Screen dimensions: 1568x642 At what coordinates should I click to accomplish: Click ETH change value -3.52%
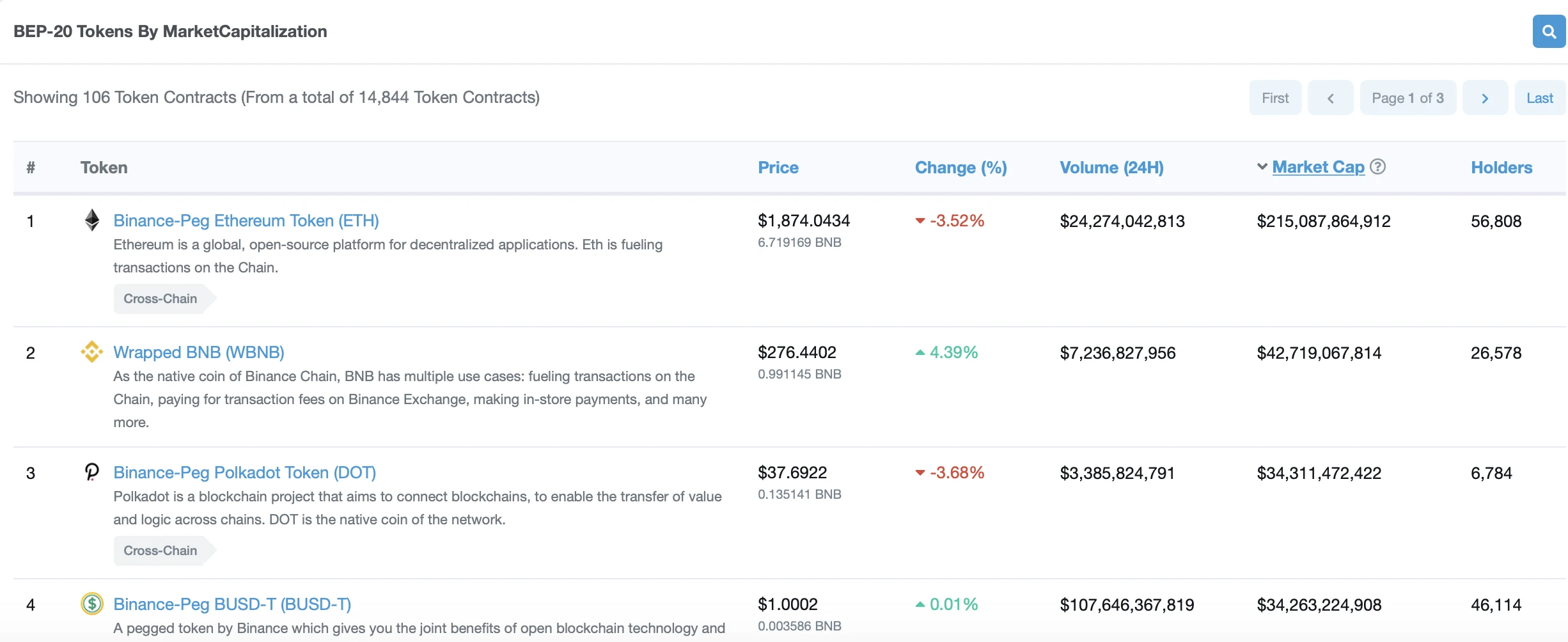point(957,221)
